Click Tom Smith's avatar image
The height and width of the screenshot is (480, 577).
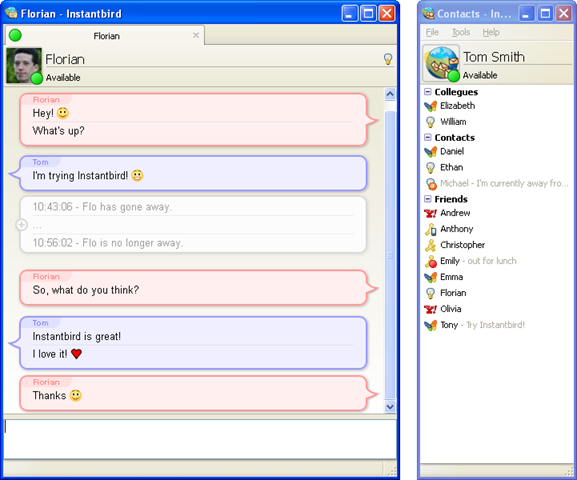pyautogui.click(x=440, y=63)
